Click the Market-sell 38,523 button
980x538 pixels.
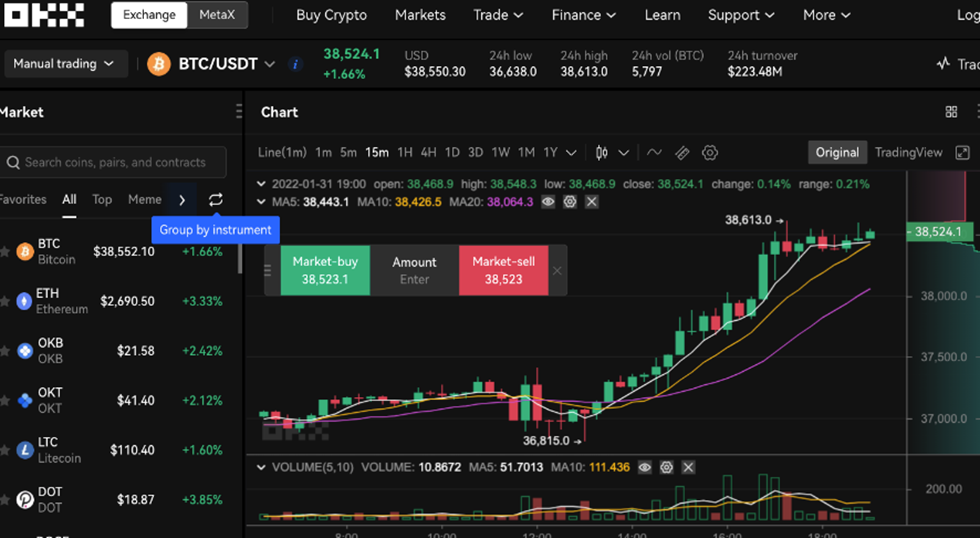coord(503,270)
